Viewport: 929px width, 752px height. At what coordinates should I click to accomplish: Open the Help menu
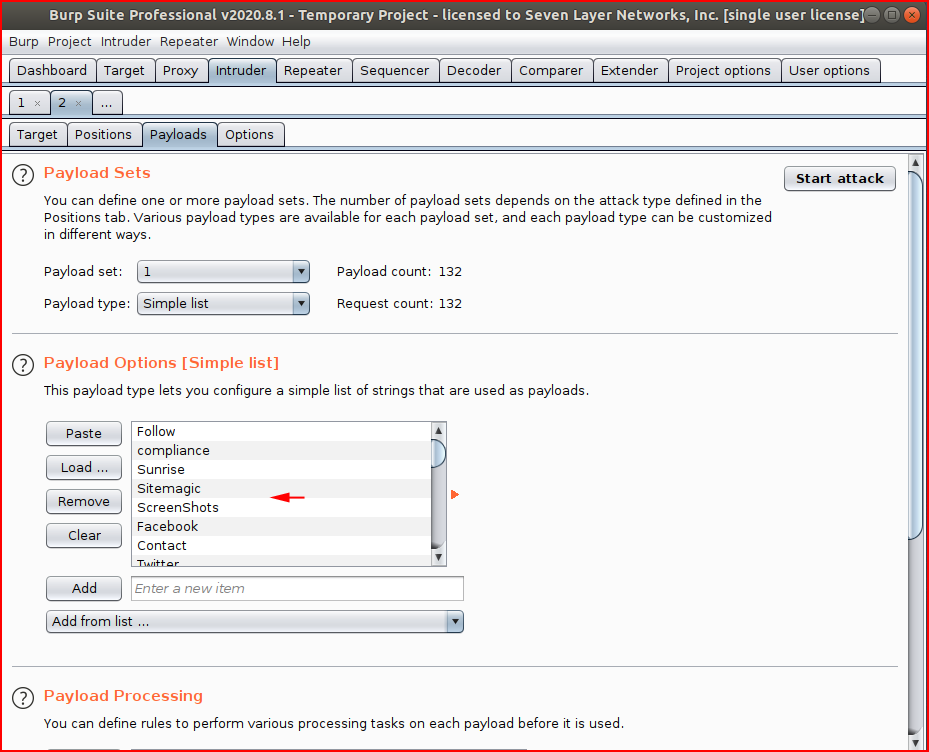tap(296, 41)
